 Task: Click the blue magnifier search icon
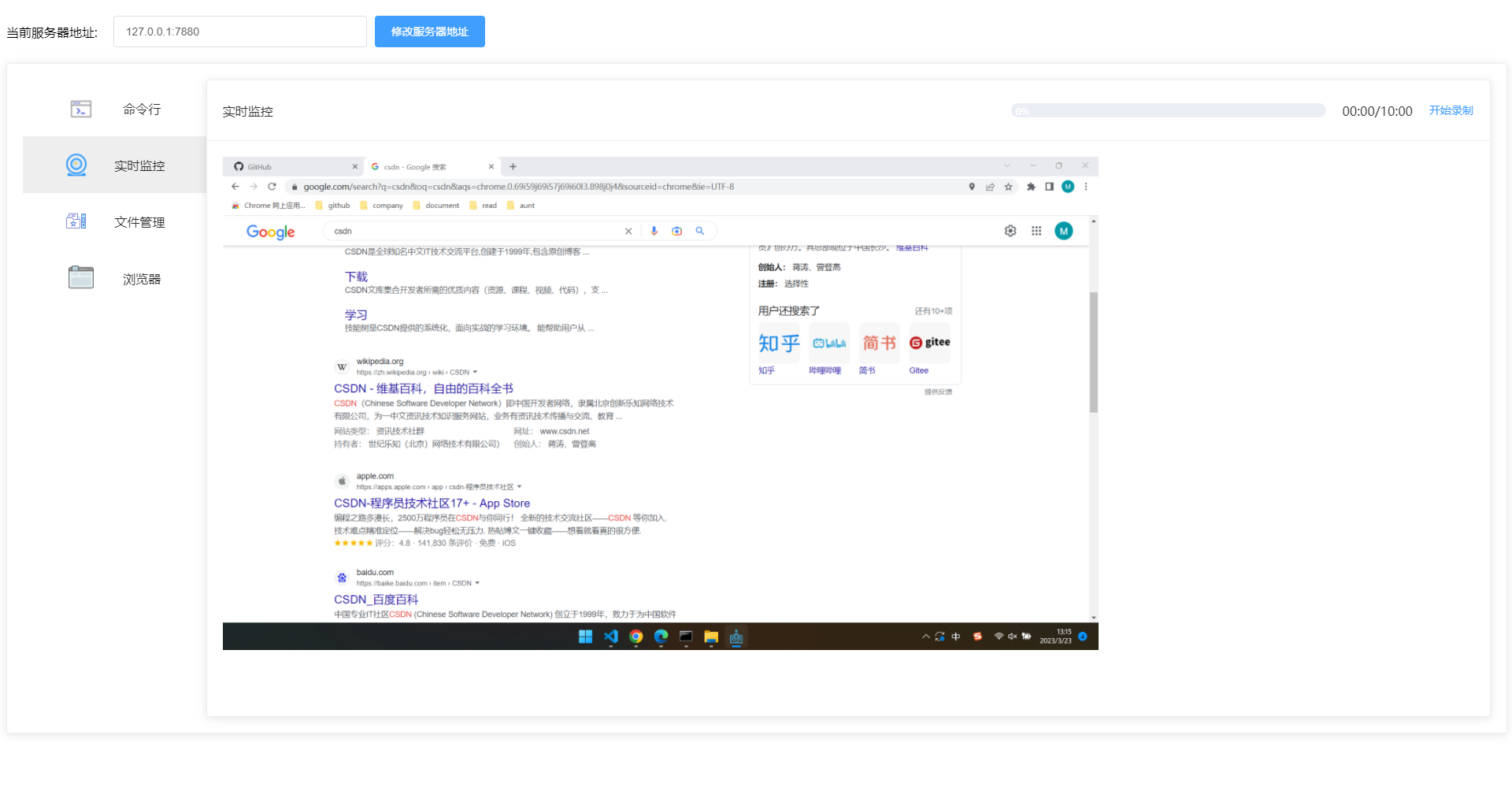tap(699, 231)
